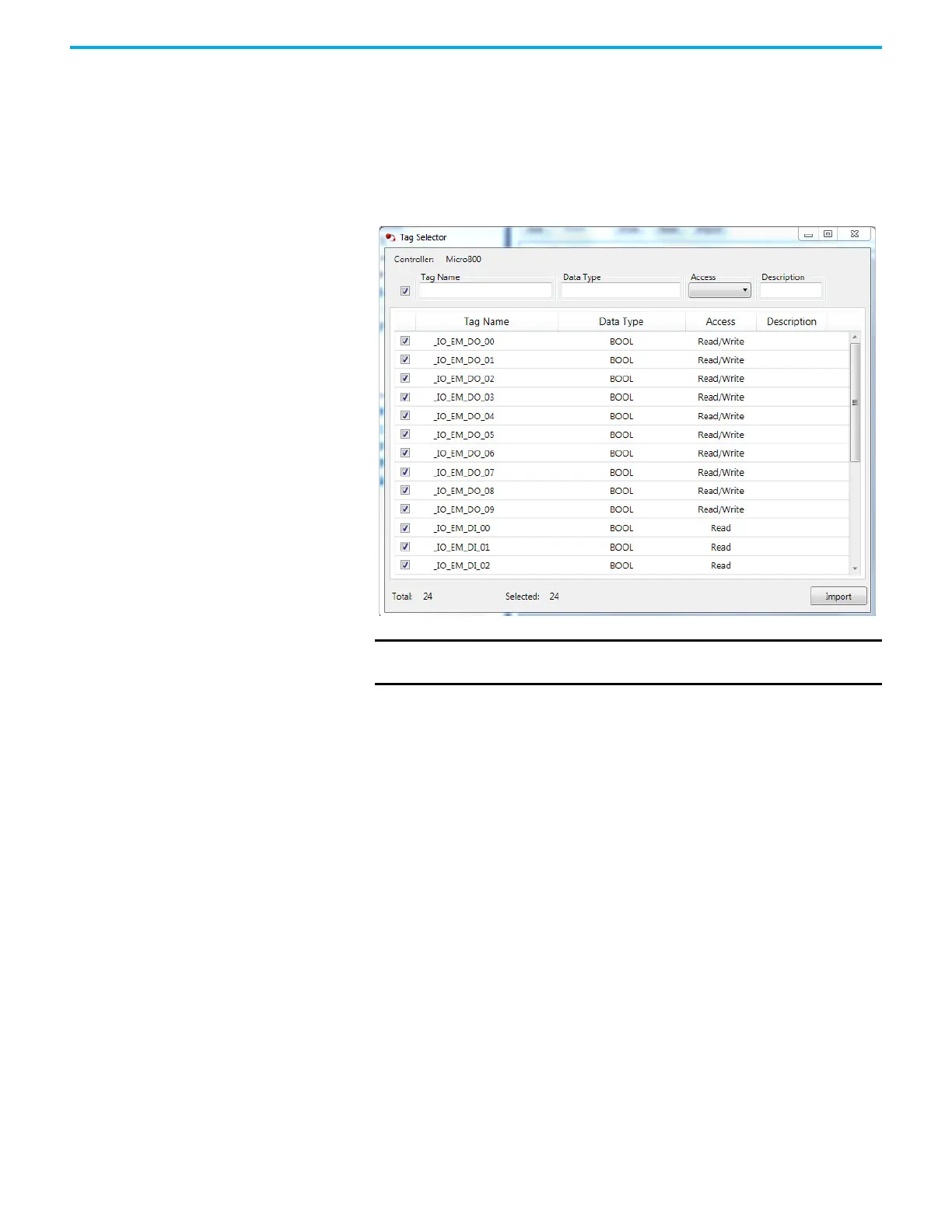The width and height of the screenshot is (952, 1232).
Task: Uncheck the _IO_EM_DO_04 tag checkbox
Action: [x=405, y=415]
